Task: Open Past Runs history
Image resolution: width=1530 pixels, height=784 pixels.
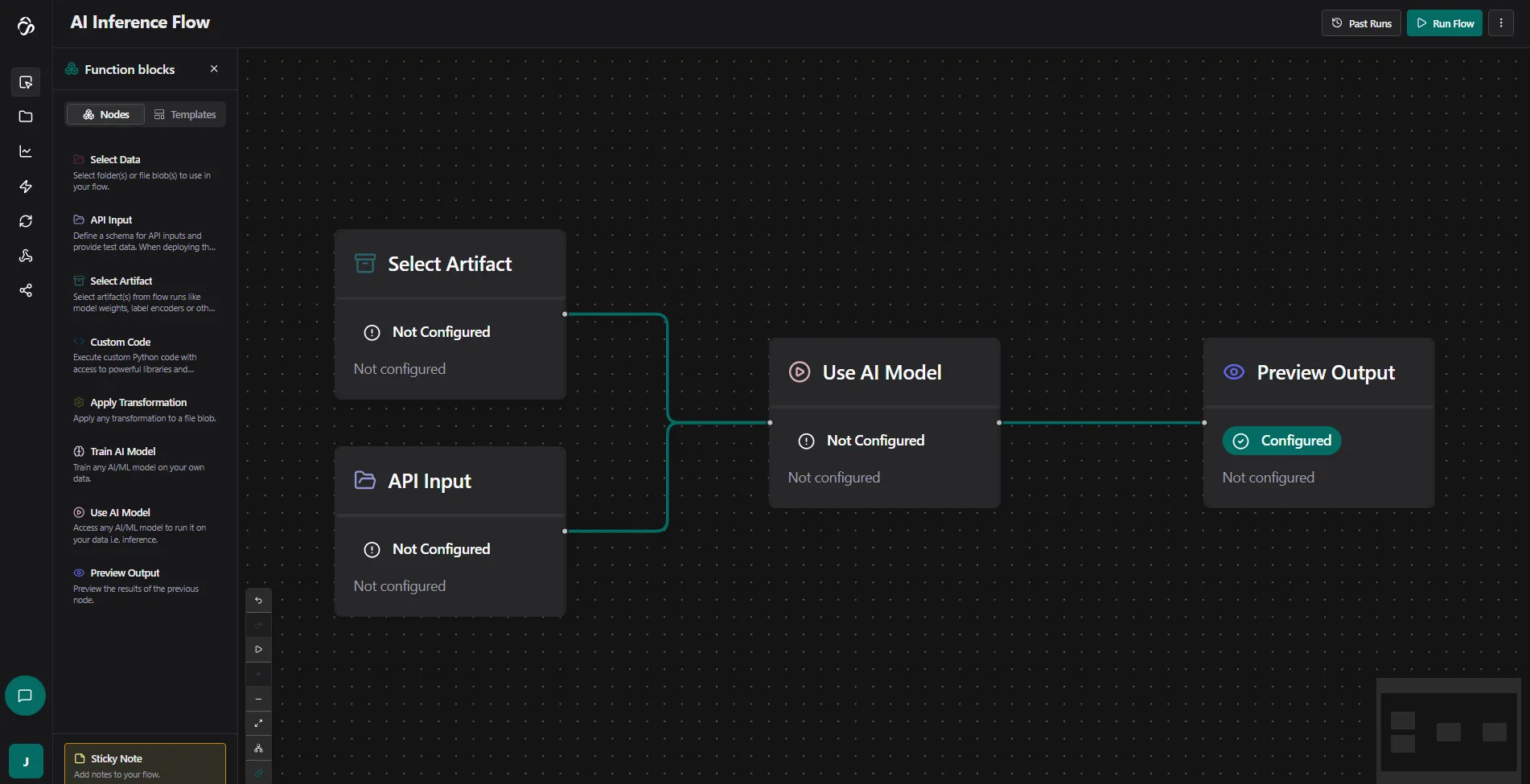Action: [x=1361, y=23]
